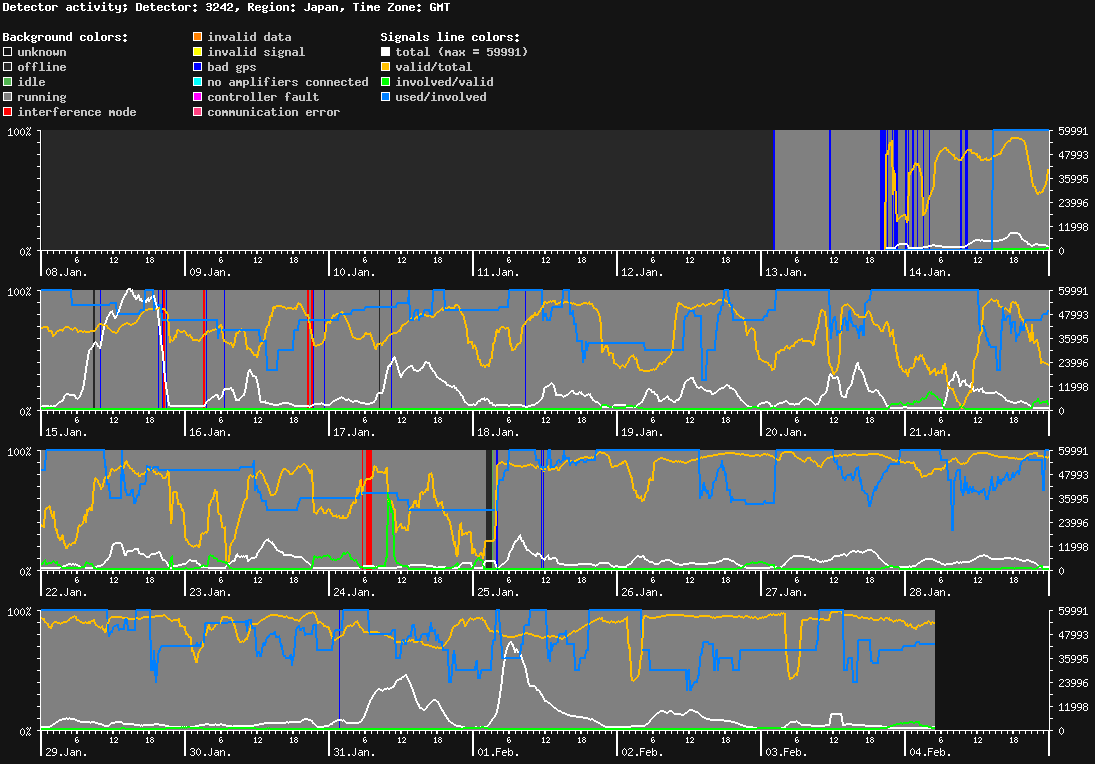1095x764 pixels.
Task: Toggle the valid/total signal line
Action: tap(385, 67)
